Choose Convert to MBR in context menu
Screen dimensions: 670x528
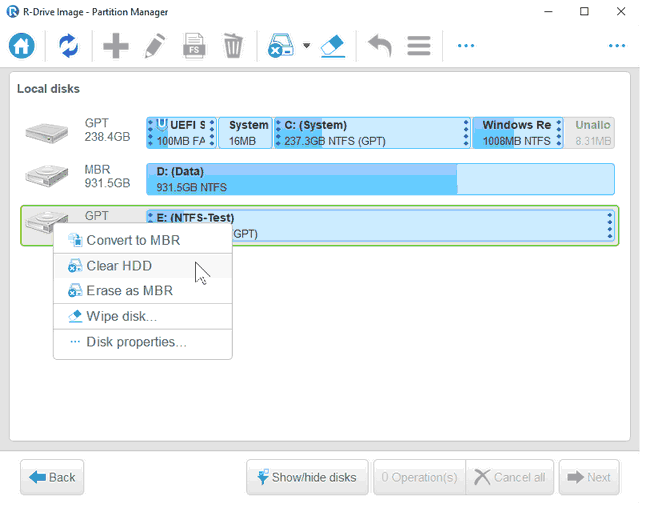pos(143,241)
